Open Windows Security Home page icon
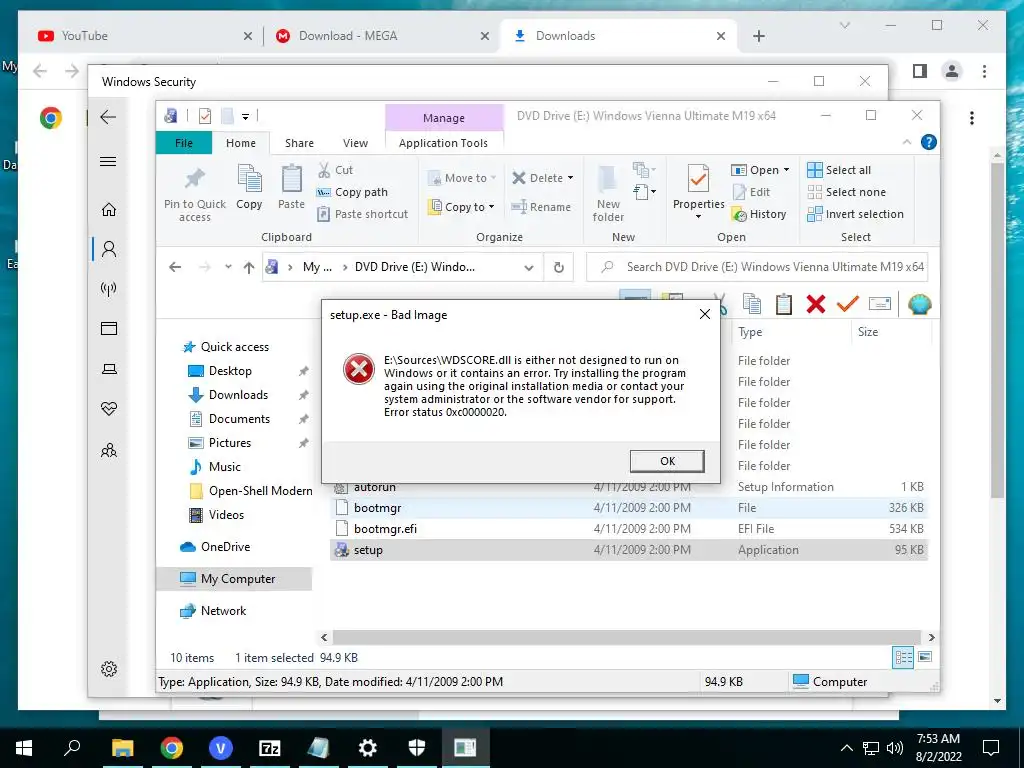1024x768 pixels. coord(109,210)
